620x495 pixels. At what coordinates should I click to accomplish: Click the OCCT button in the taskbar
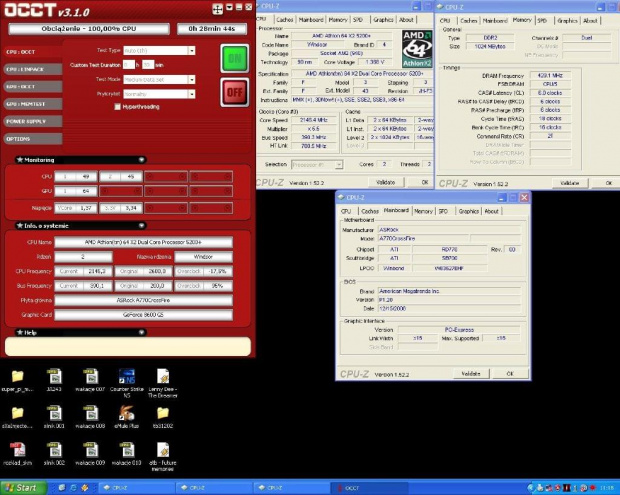369,488
